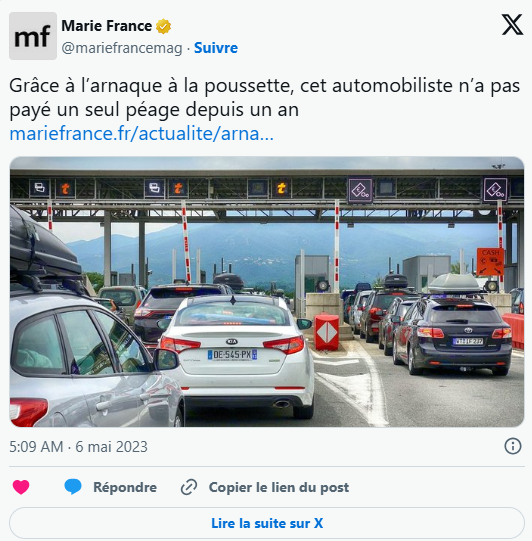This screenshot has height=541, width=532.
Task: Like the post with the heart icon
Action: tap(21, 487)
